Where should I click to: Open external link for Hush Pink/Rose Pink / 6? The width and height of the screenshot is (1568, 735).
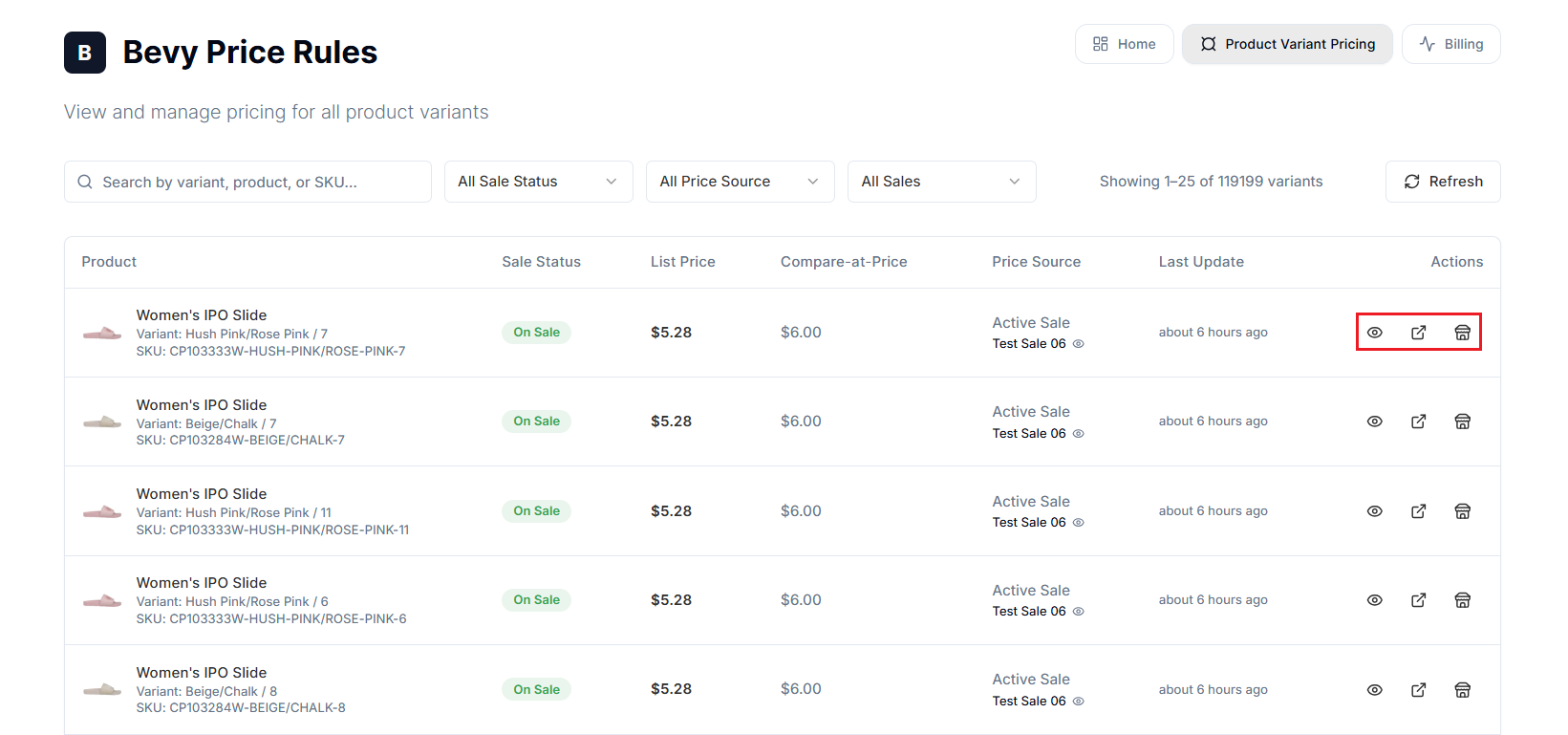[1419, 600]
